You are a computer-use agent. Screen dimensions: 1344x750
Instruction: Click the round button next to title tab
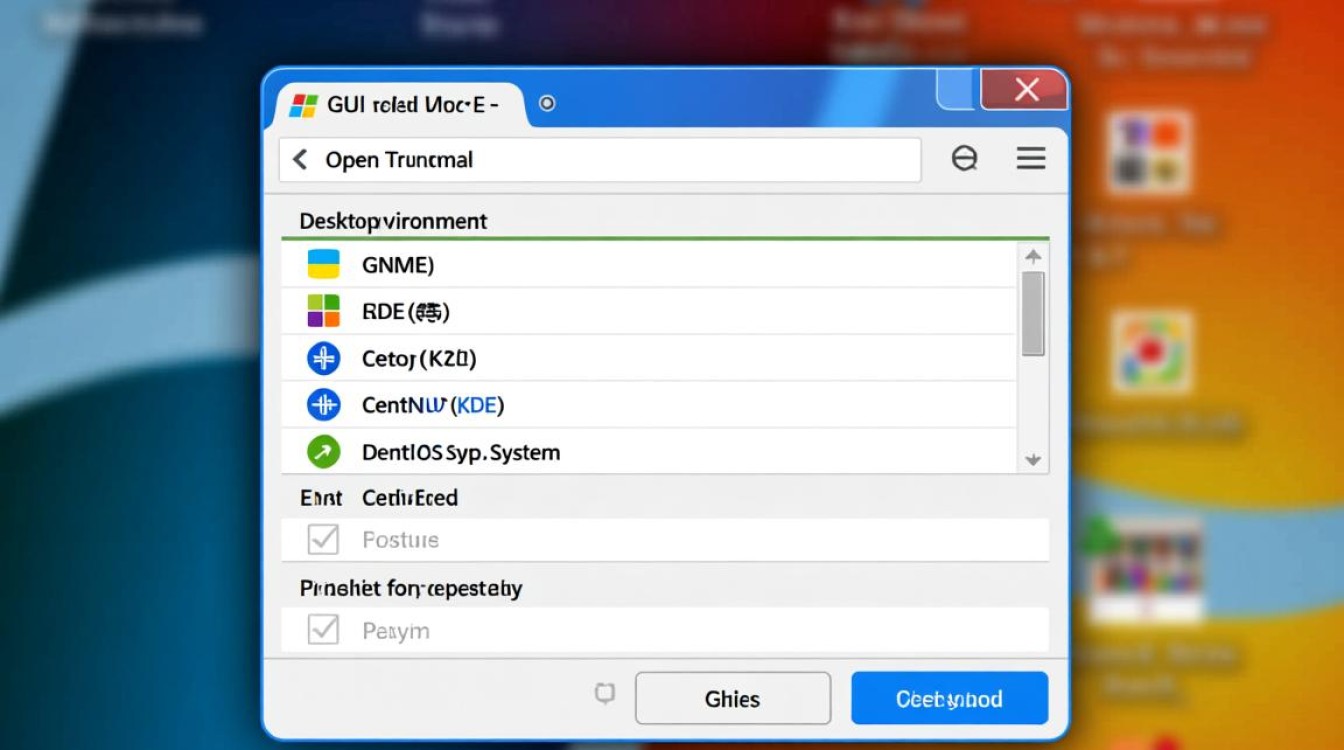547,103
